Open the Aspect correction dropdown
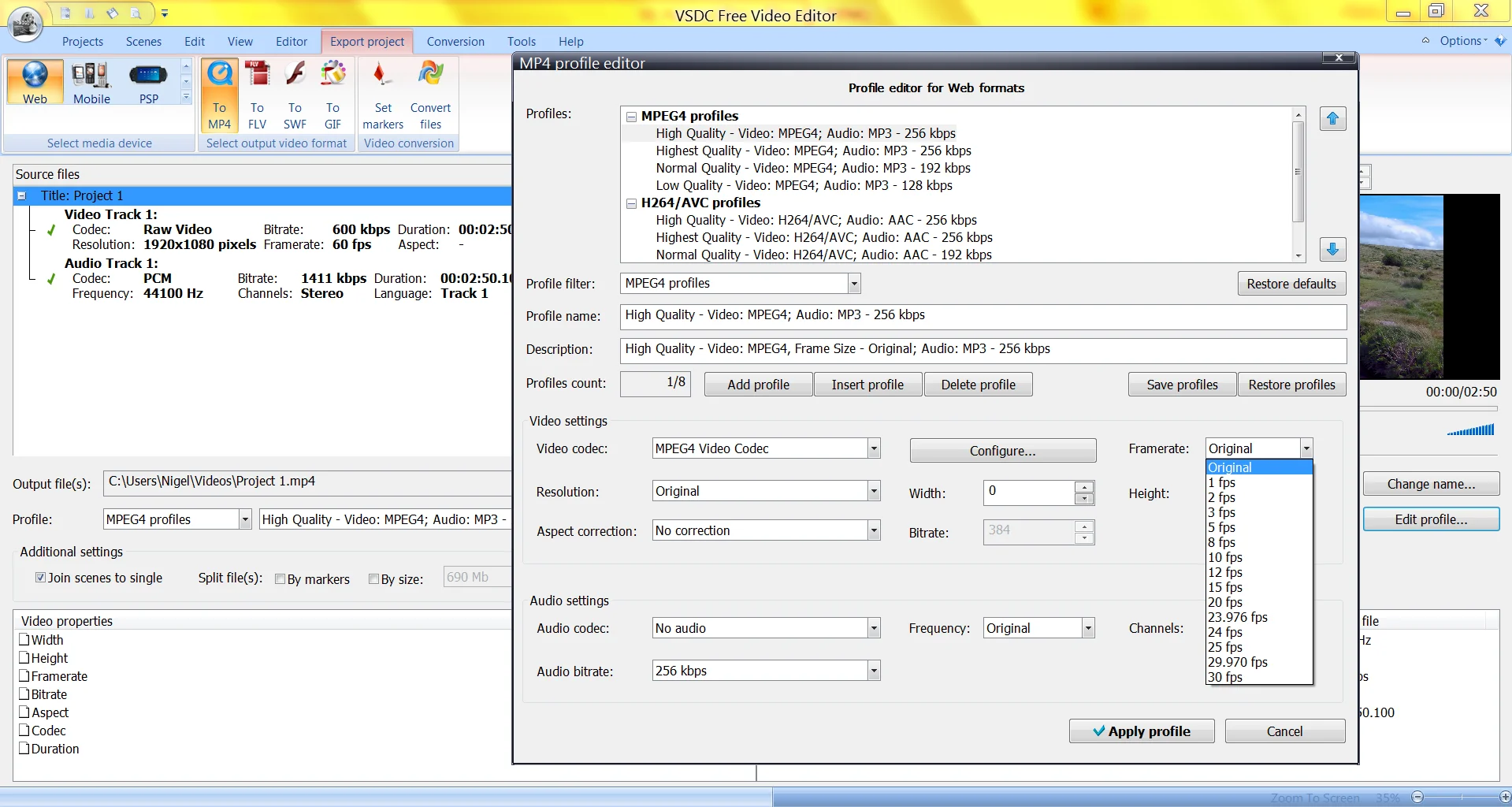This screenshot has height=807, width=1512. click(874, 530)
